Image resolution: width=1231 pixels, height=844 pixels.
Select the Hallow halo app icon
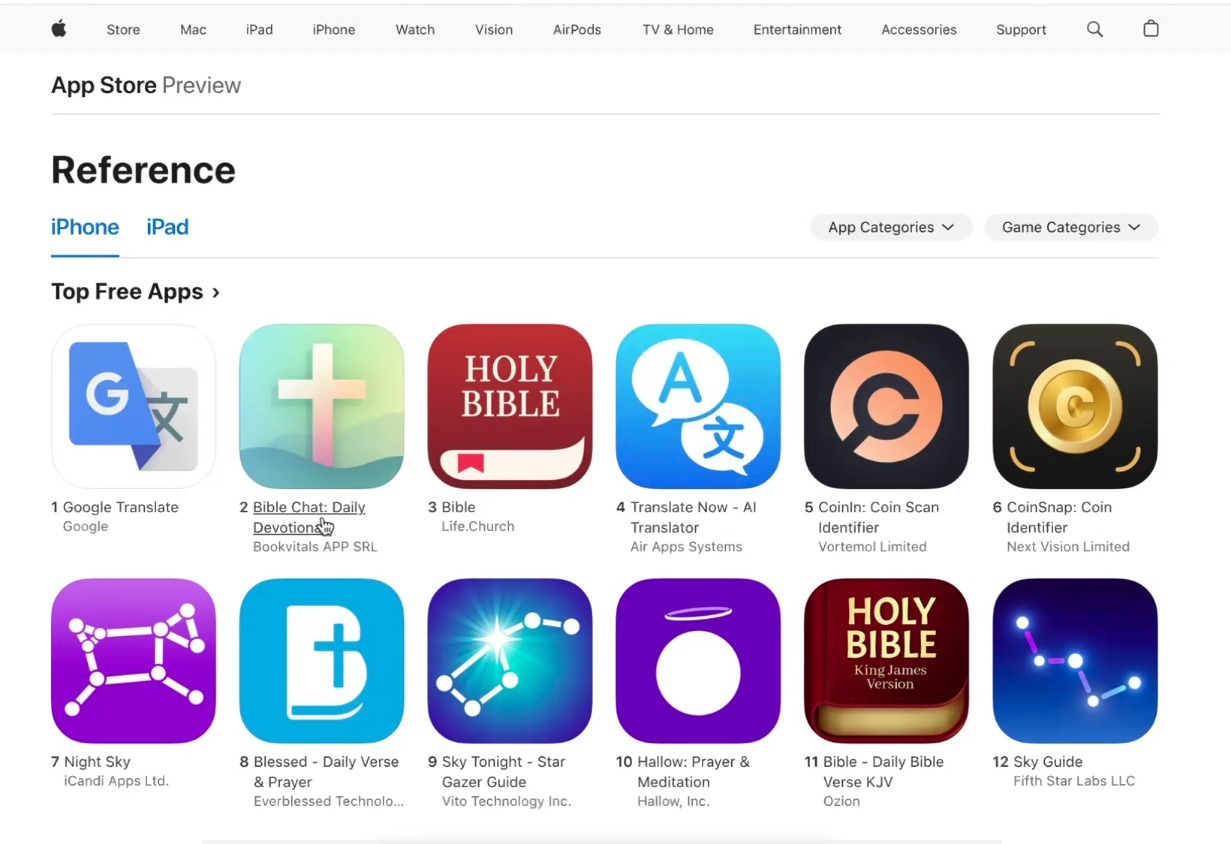(698, 661)
